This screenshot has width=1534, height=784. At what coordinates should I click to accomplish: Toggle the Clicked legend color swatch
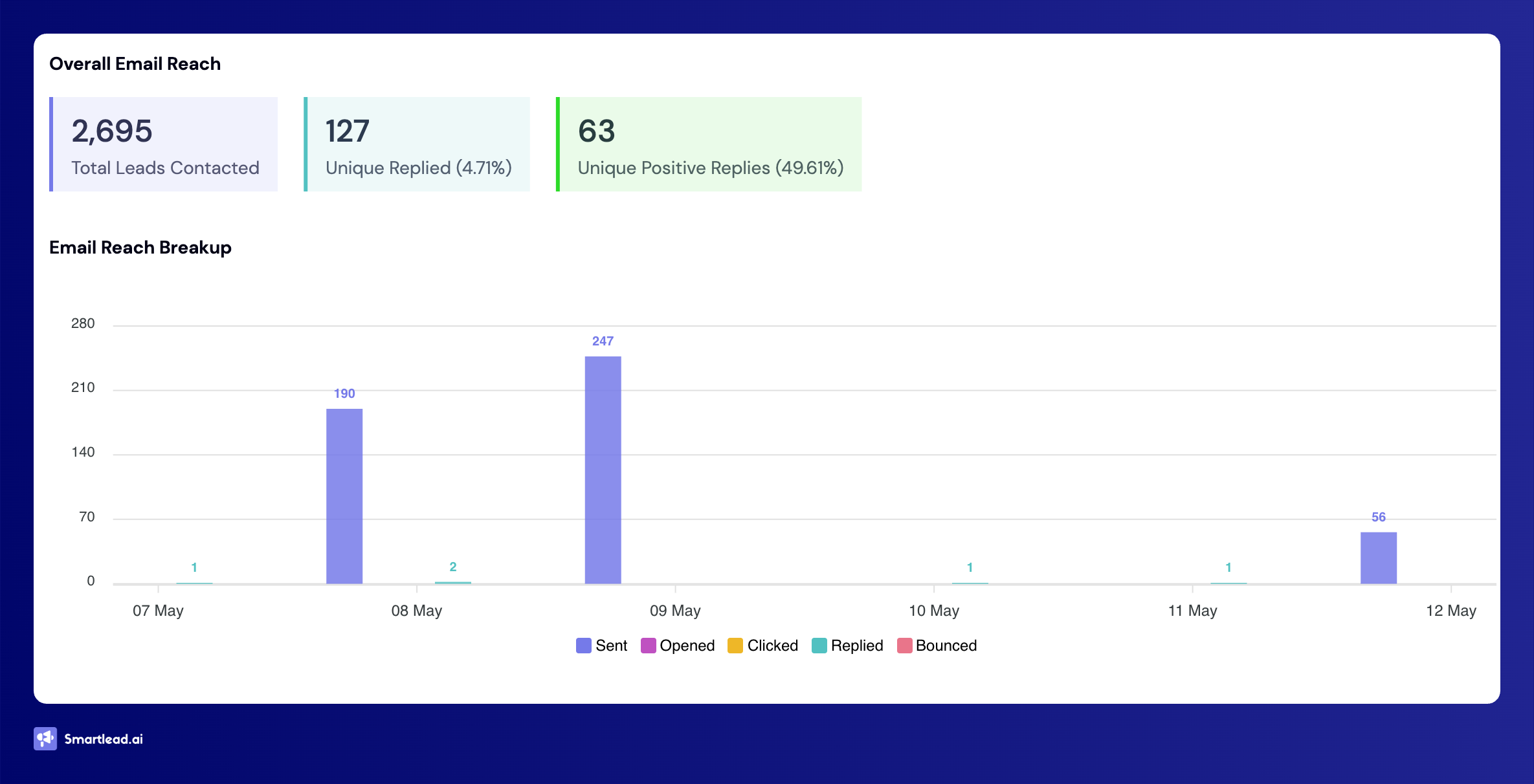pos(735,646)
